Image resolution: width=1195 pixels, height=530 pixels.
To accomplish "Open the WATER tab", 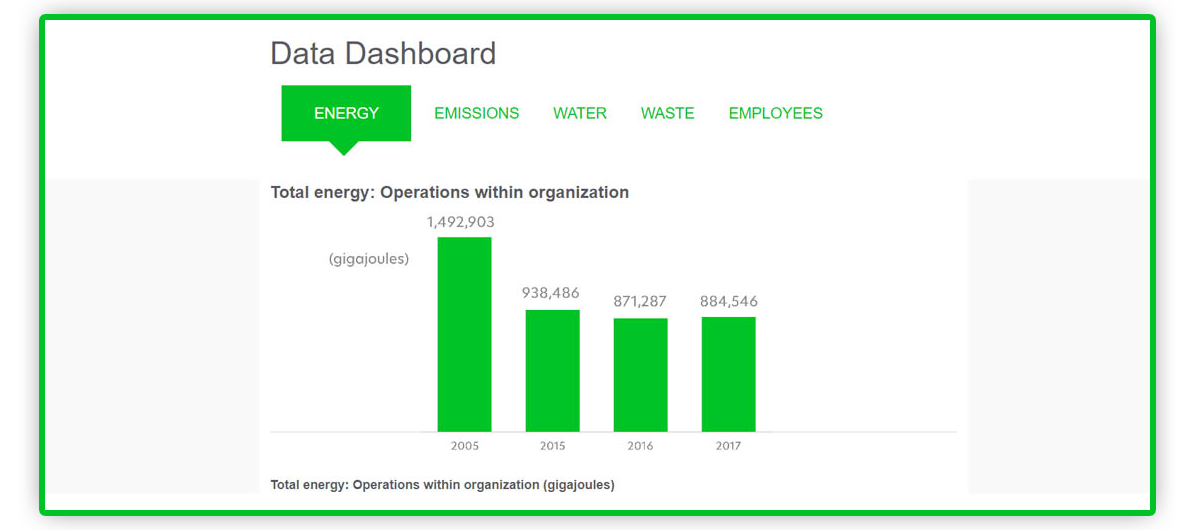I will click(580, 114).
